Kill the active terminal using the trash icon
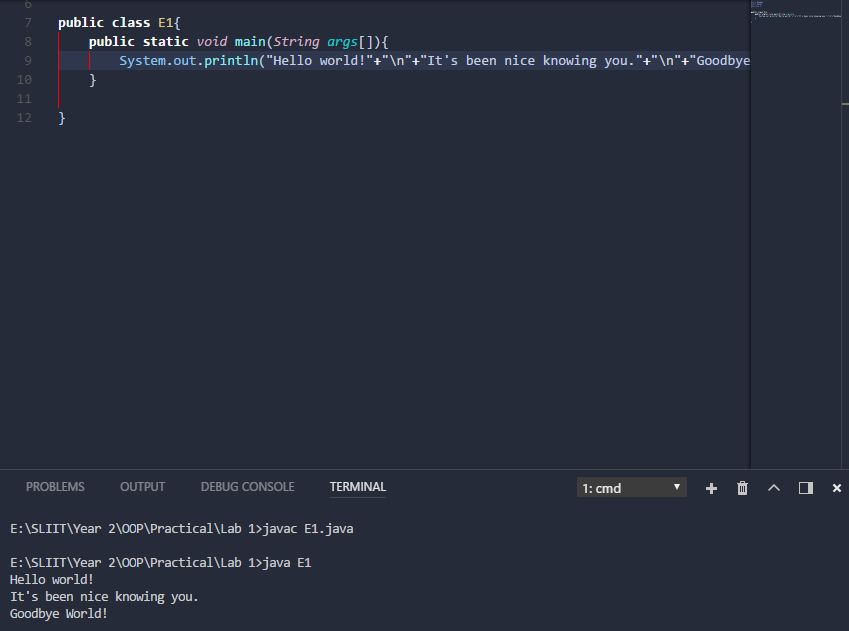 point(742,488)
